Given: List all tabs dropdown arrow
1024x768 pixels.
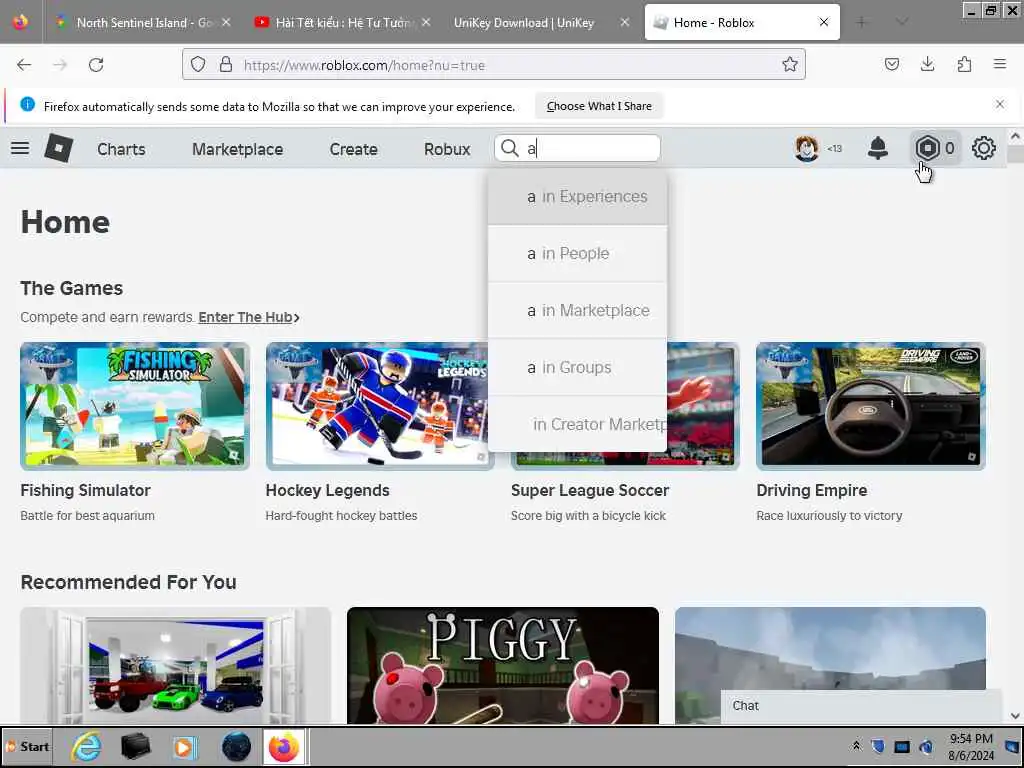Looking at the screenshot, I should 902,22.
